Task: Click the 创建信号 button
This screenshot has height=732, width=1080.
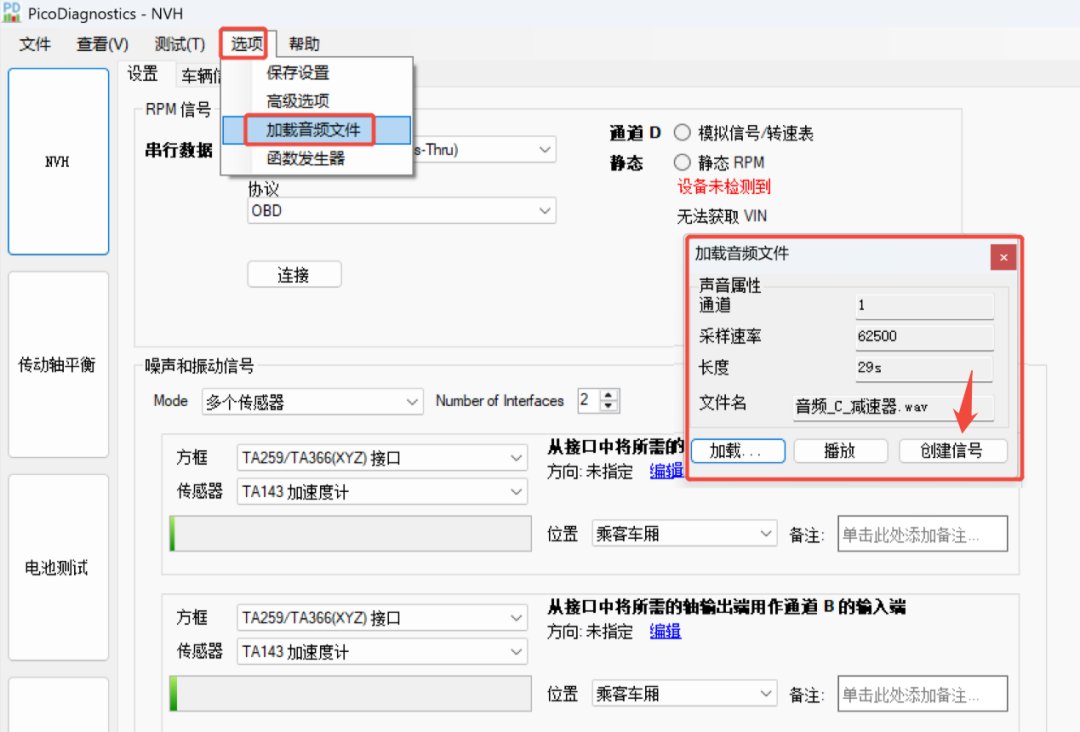Action: (x=953, y=451)
